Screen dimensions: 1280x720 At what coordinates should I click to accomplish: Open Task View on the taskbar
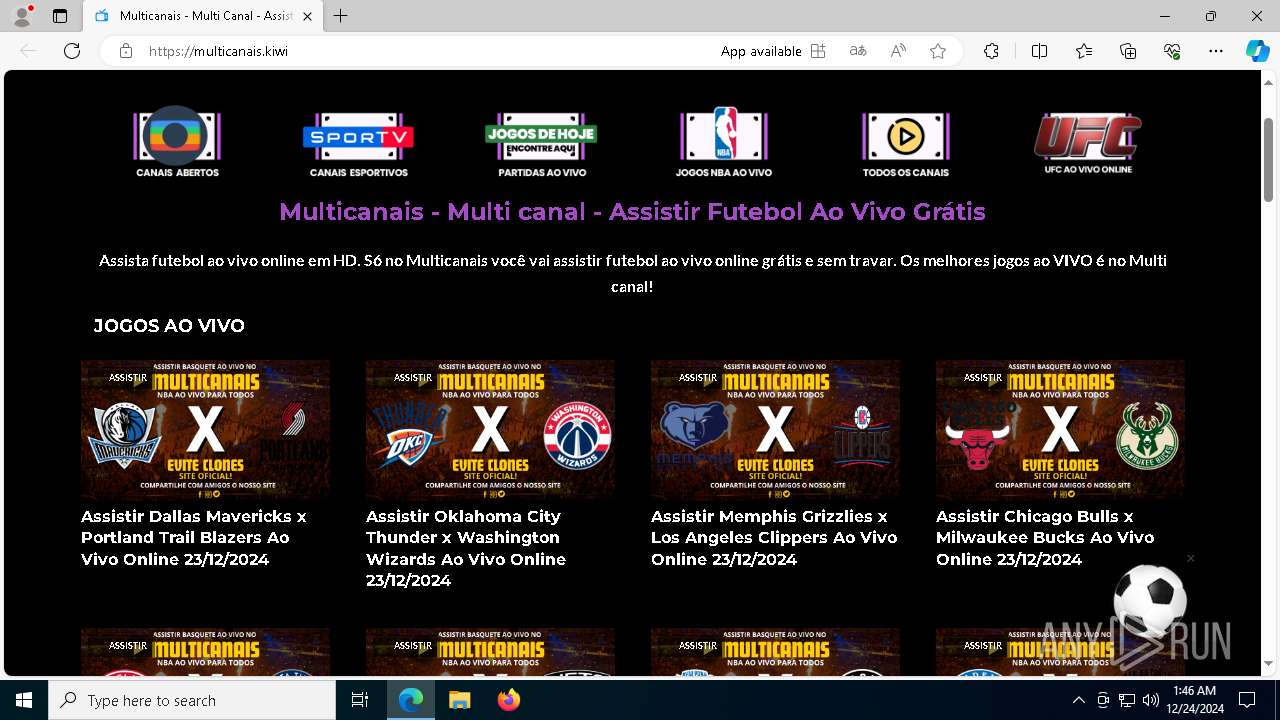(x=360, y=700)
